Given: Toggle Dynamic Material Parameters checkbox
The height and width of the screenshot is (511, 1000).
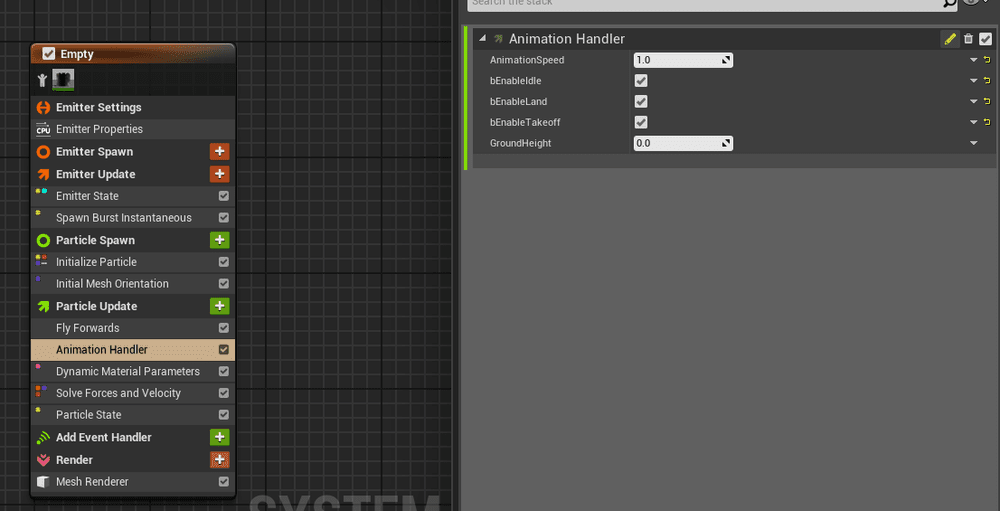Looking at the screenshot, I should click(x=224, y=371).
